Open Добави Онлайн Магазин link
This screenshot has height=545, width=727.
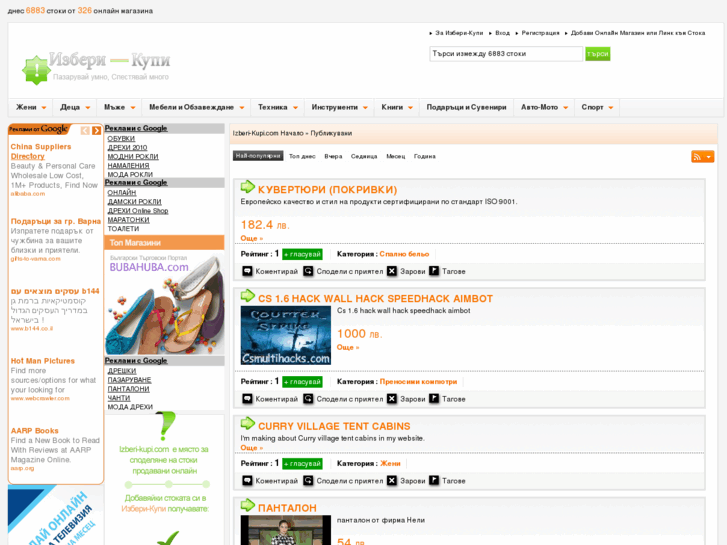pos(638,33)
